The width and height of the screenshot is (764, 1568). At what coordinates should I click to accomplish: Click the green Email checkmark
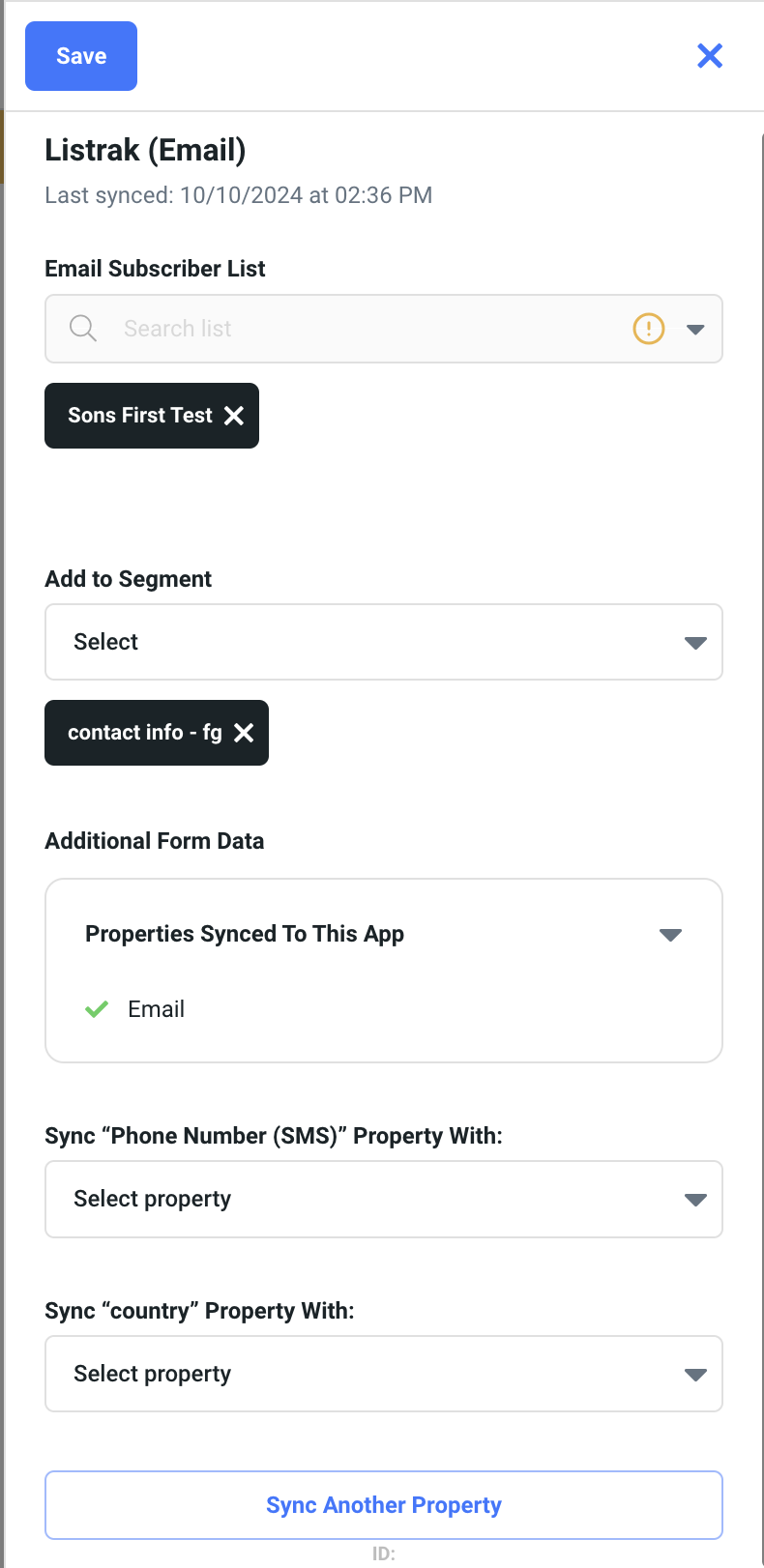(97, 1009)
